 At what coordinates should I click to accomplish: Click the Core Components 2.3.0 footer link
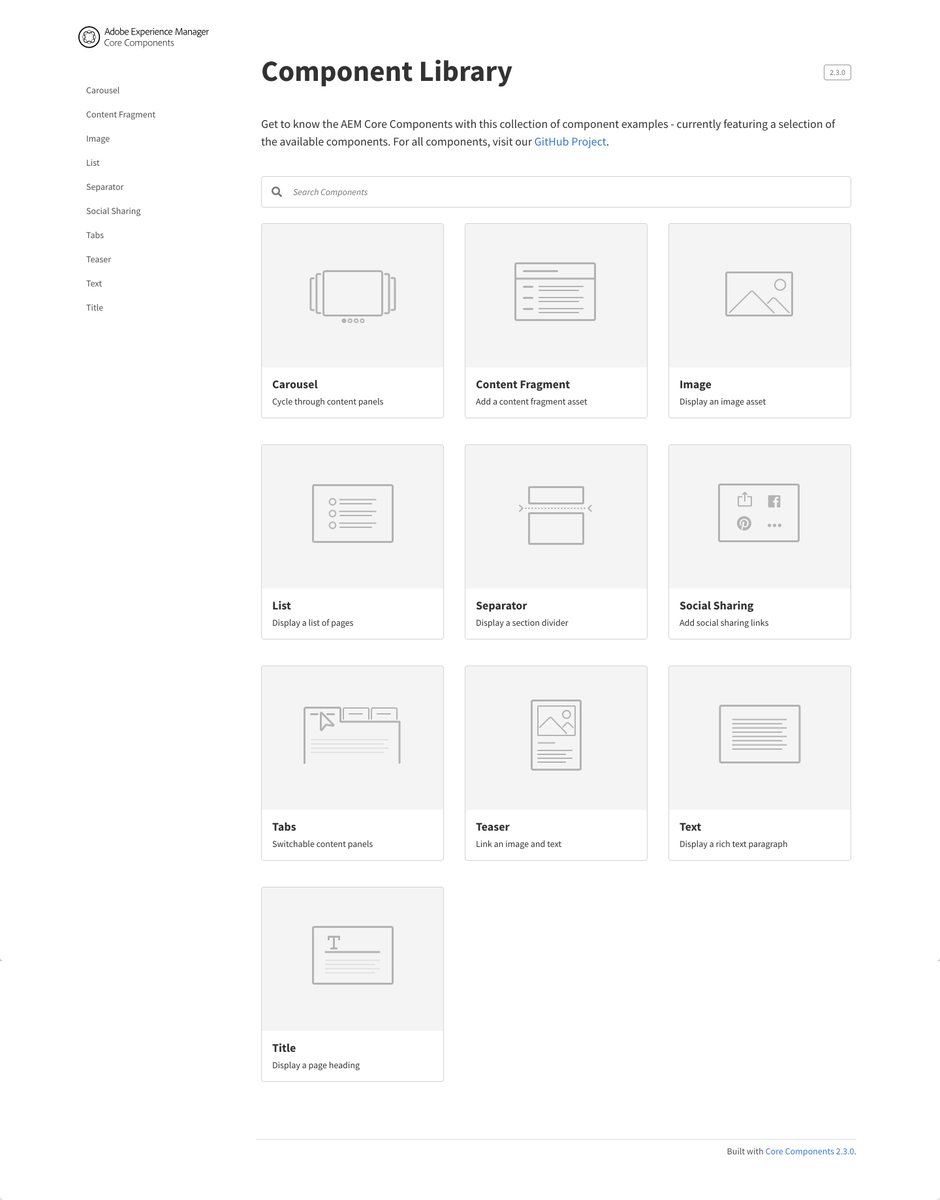tap(808, 1151)
